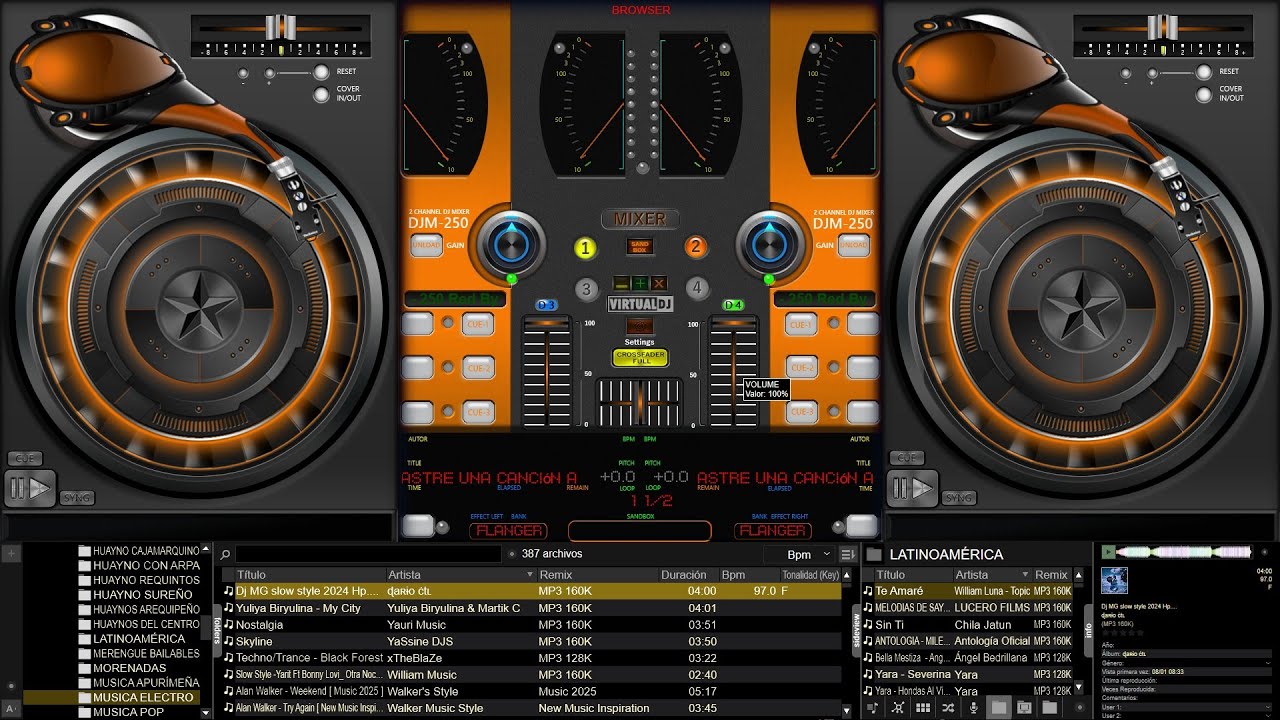Click the crossfader slider
Screen dimensions: 1280x720
(x=640, y=404)
